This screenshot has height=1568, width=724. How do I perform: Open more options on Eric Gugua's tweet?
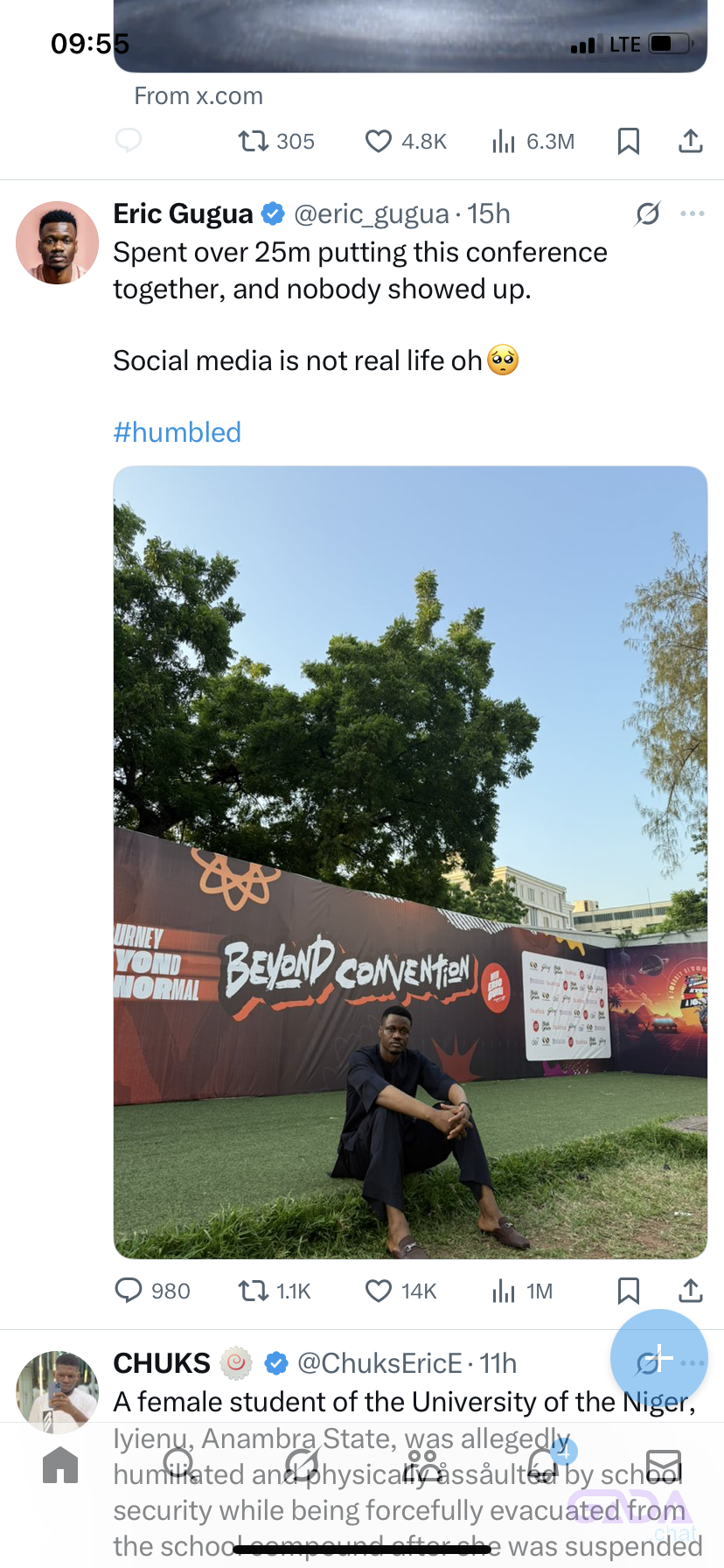tap(692, 213)
